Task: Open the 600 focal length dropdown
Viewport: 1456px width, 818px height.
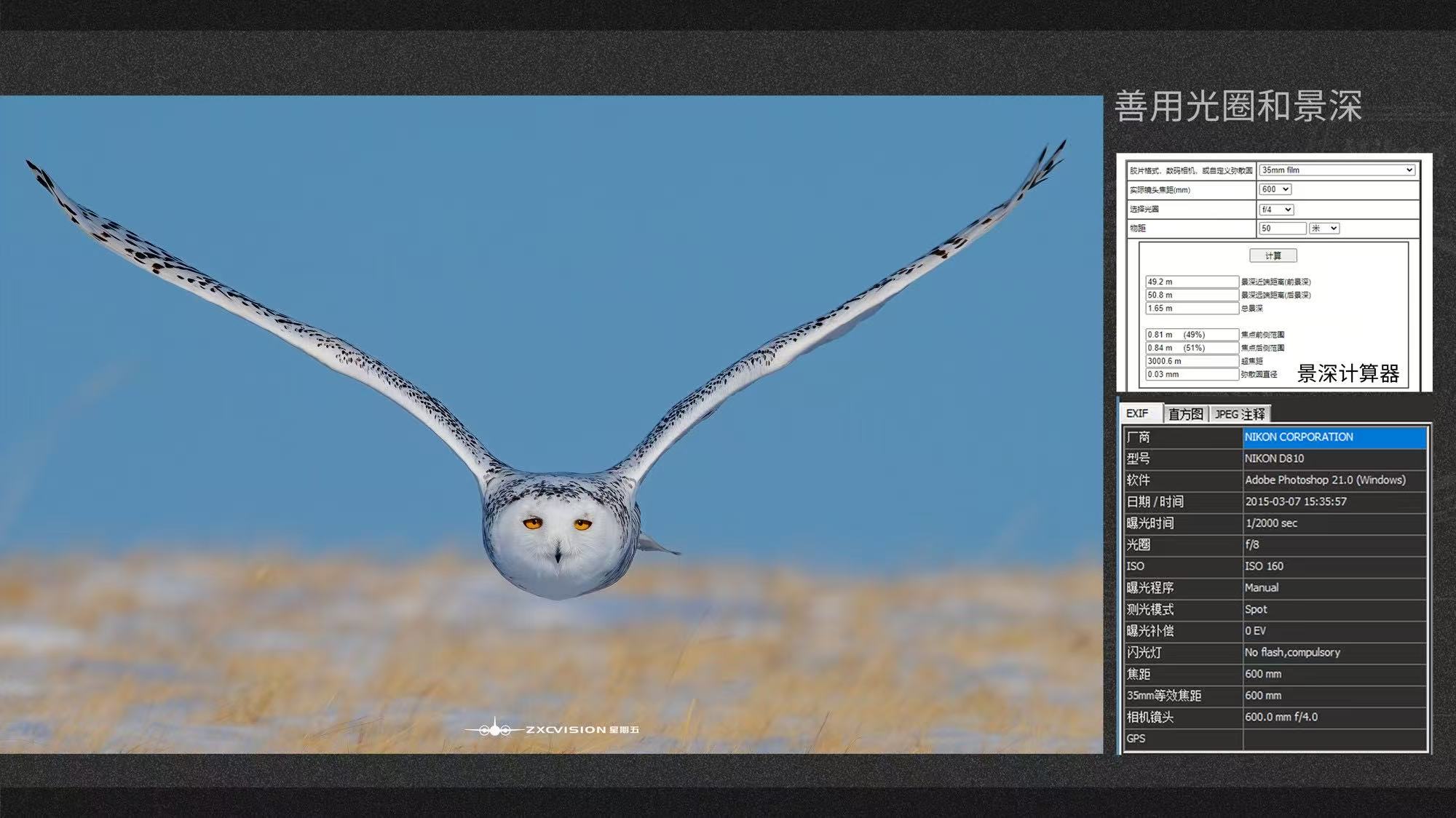Action: (1275, 189)
